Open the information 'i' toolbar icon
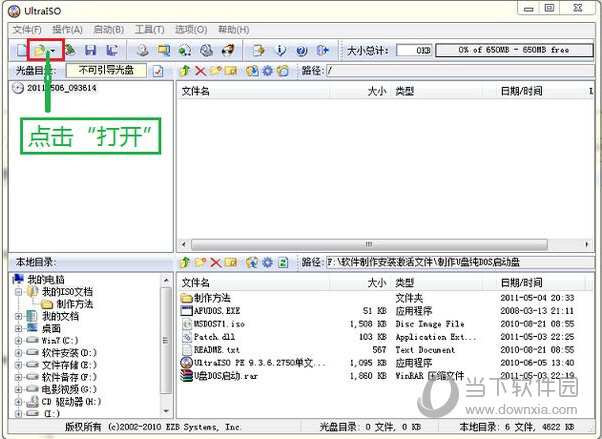Viewport: 602px width, 439px height. point(281,50)
